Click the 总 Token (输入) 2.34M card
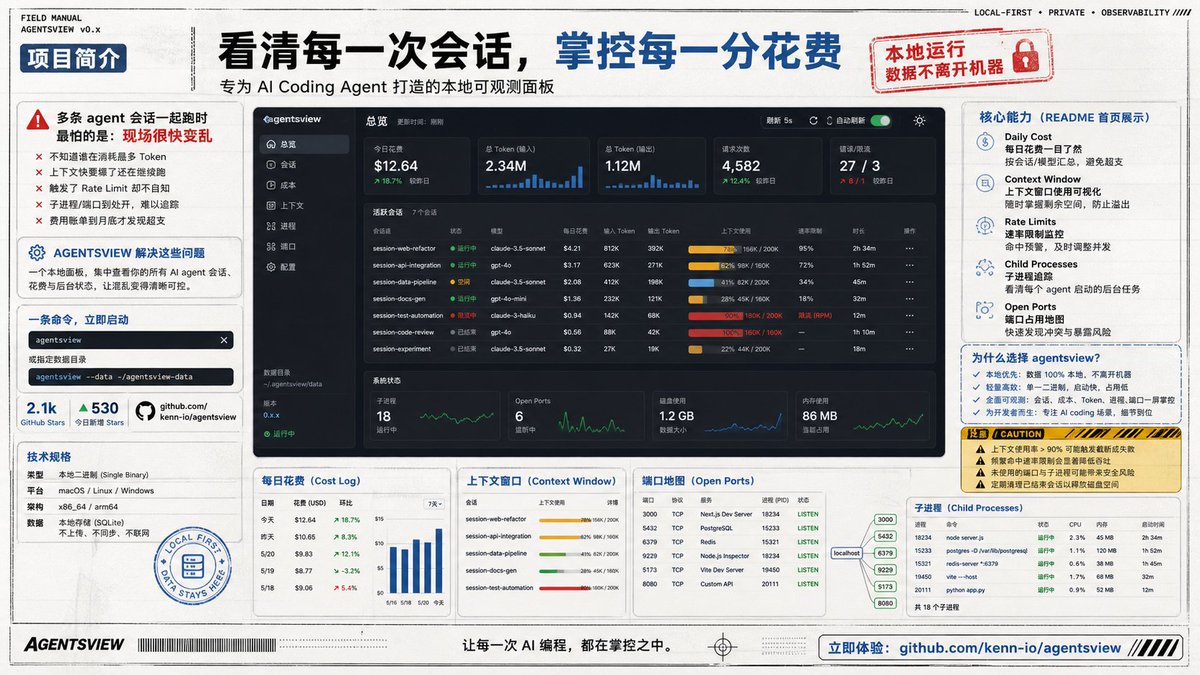Viewport: 1200px width, 675px height. 535,164
